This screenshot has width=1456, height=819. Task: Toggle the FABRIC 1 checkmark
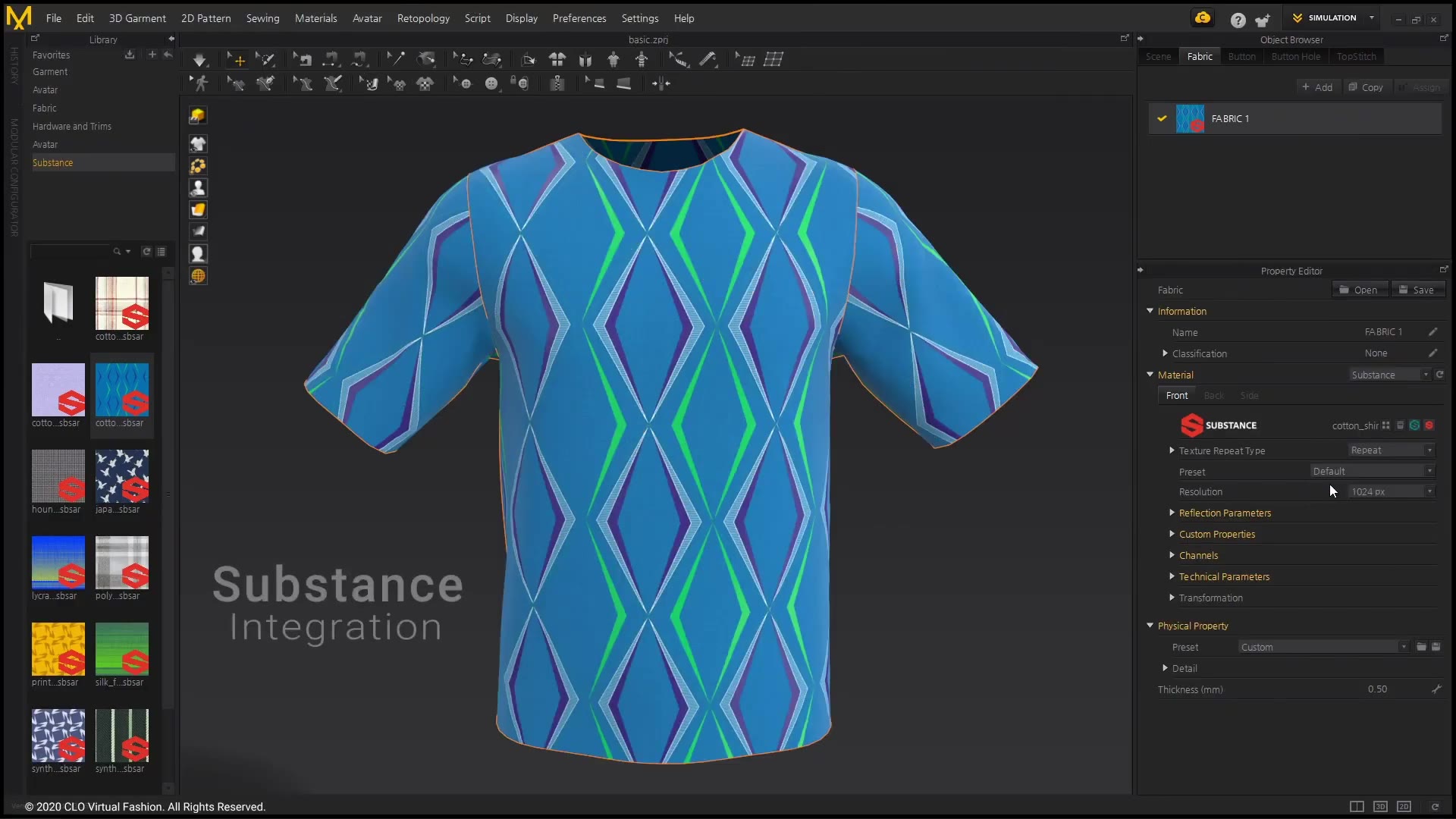pyautogui.click(x=1162, y=118)
